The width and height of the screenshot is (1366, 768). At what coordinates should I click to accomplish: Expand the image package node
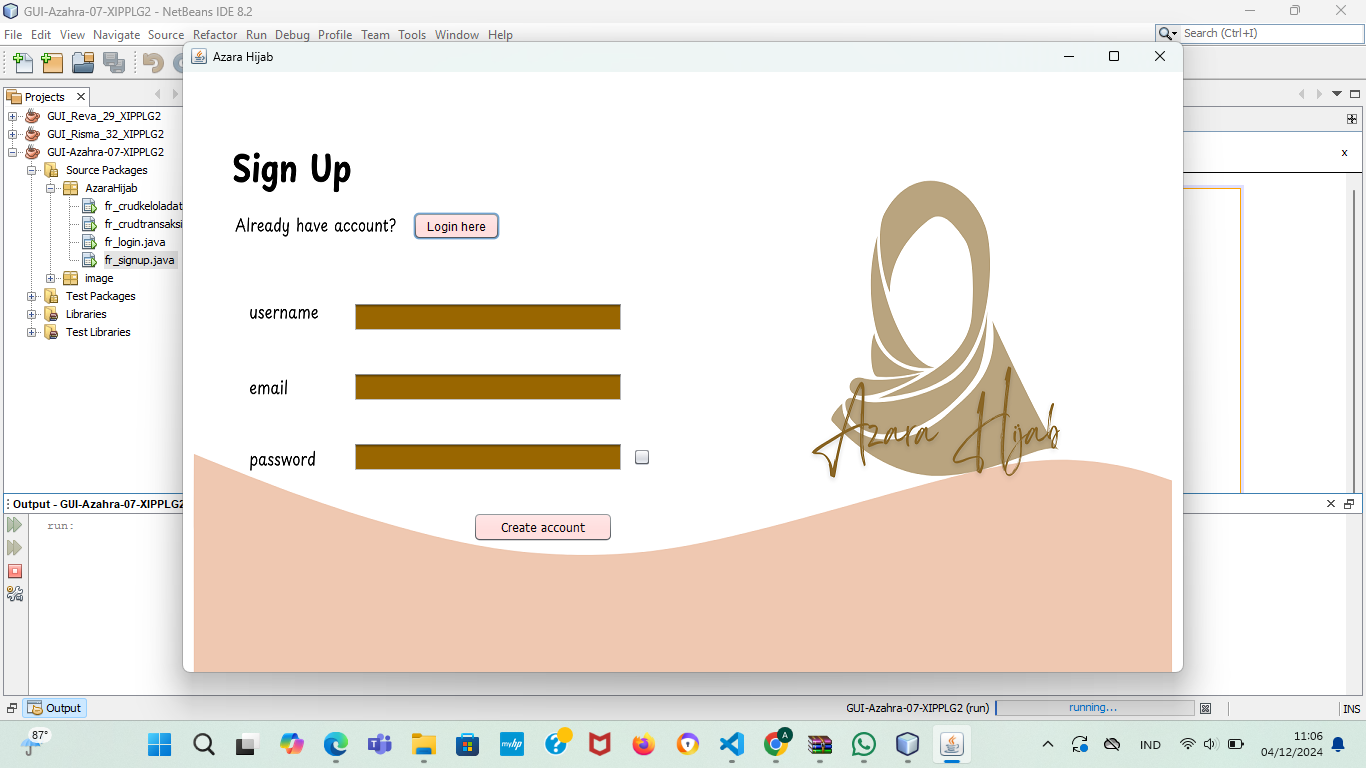click(x=51, y=278)
